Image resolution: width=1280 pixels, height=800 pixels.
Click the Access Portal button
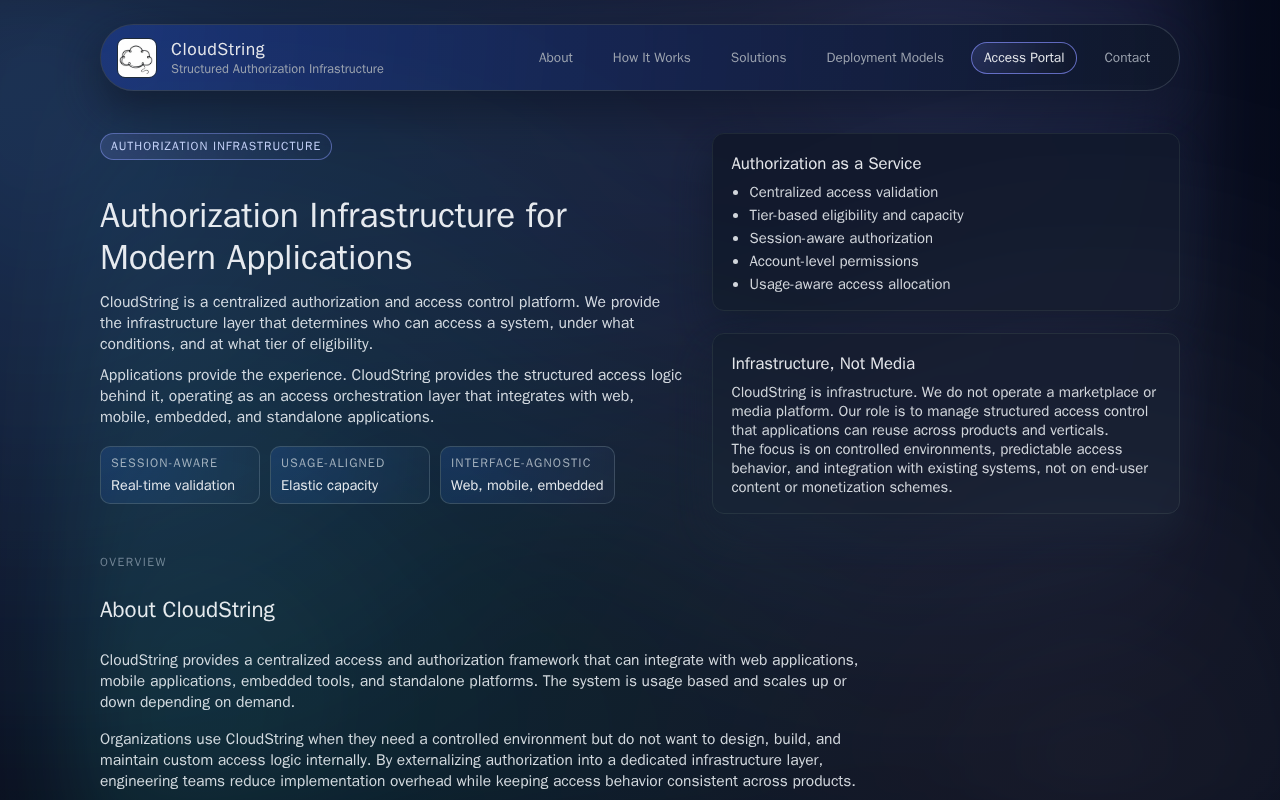tap(1024, 58)
